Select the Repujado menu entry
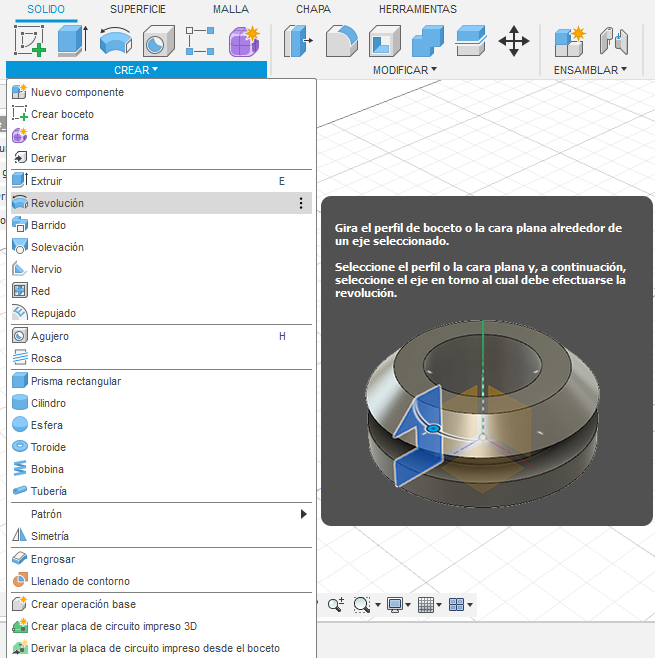This screenshot has height=658, width=655. 161,313
